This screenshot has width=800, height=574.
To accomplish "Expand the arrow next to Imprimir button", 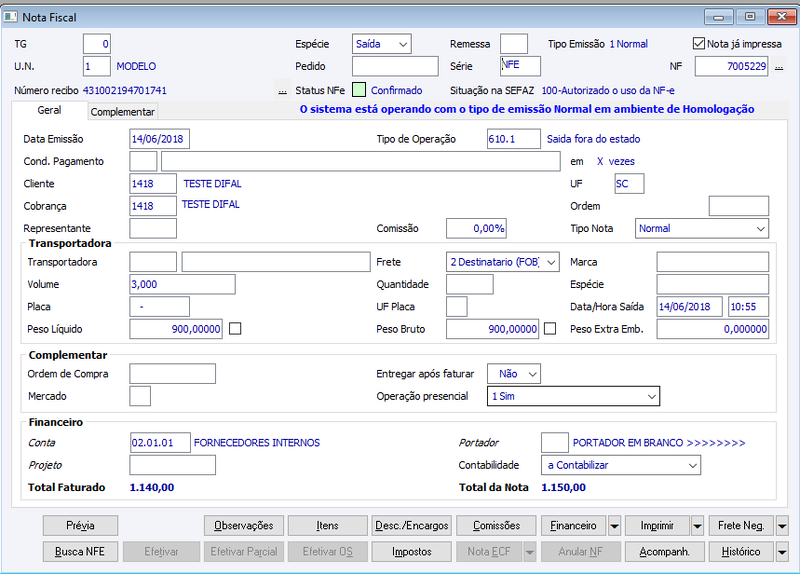I will coord(697,526).
